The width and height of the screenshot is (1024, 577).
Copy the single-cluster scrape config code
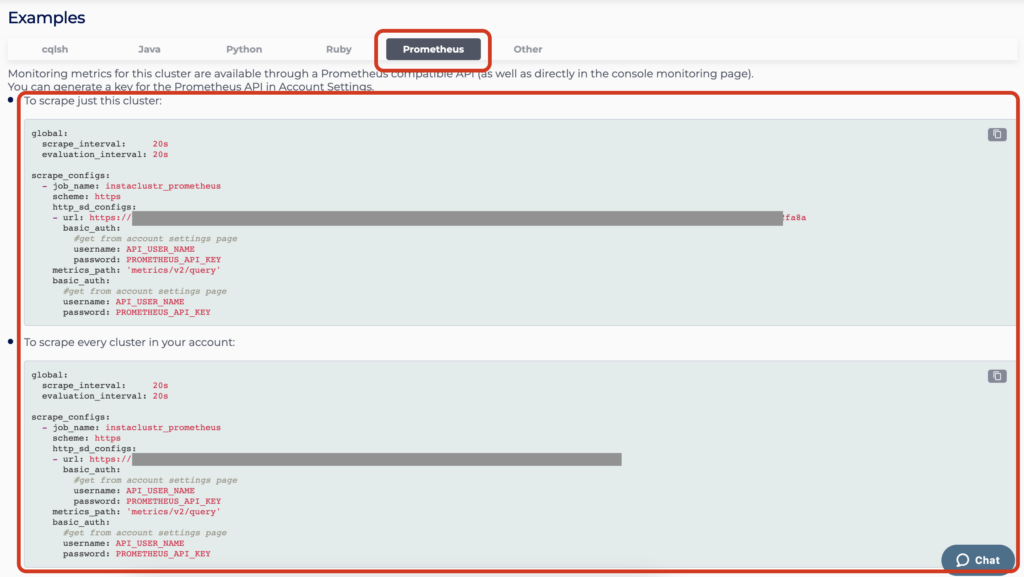(x=997, y=134)
